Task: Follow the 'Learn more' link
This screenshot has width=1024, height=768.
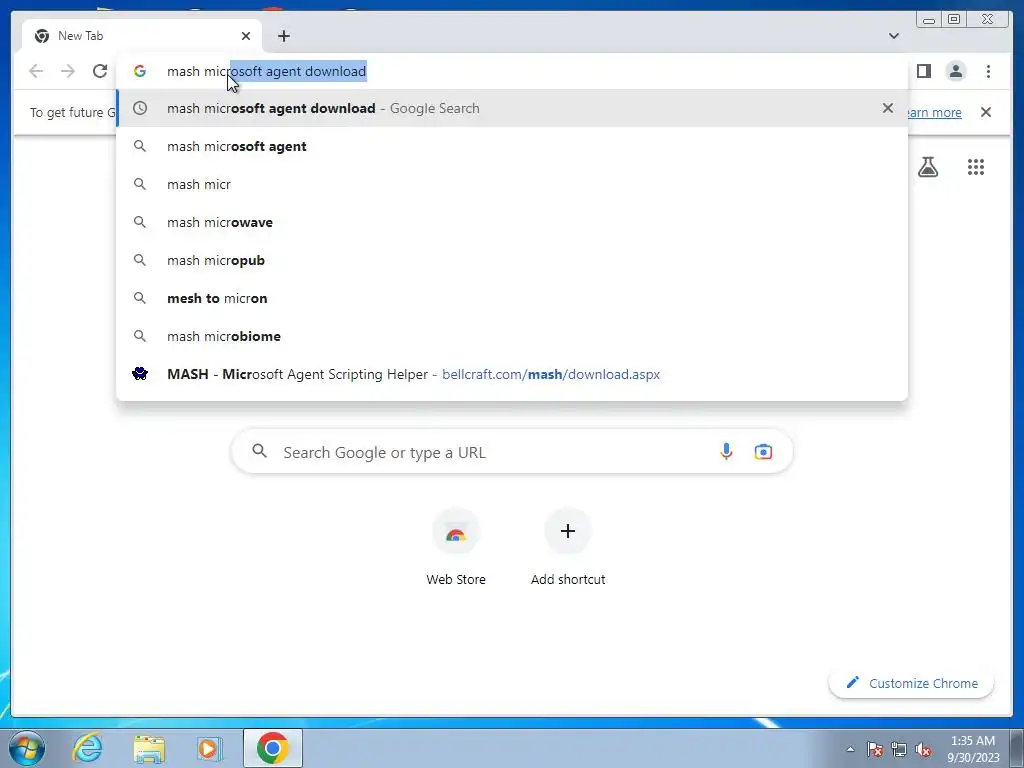Action: tap(934, 112)
